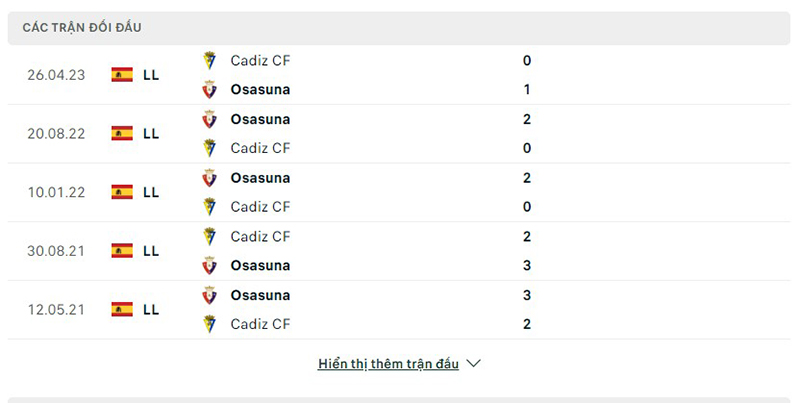Click Spain flag in 20.08.22 row
Viewport: 800px width, 403px height.
click(122, 133)
